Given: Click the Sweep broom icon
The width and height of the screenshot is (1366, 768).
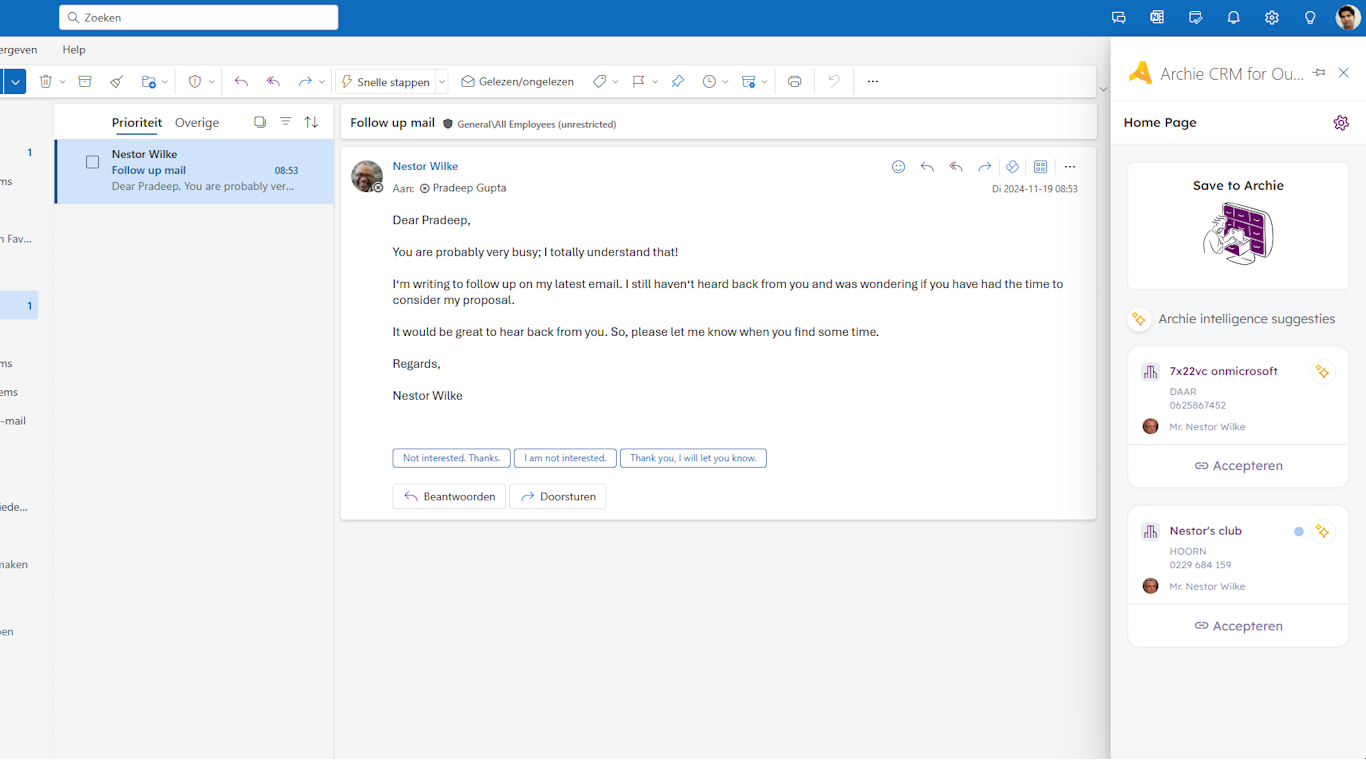Looking at the screenshot, I should coord(117,82).
